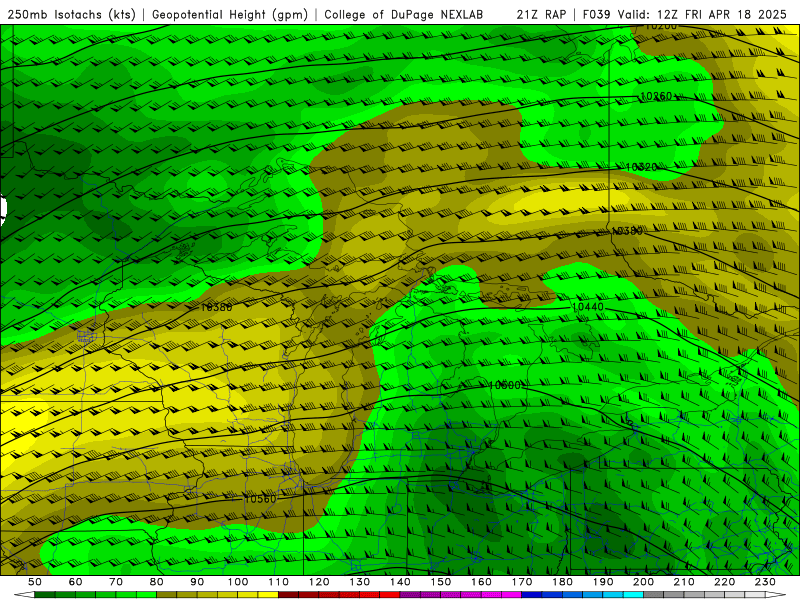Click the '250mb Isotachs (kts)' title text
Screen dimensions: 800x600
click(71, 15)
